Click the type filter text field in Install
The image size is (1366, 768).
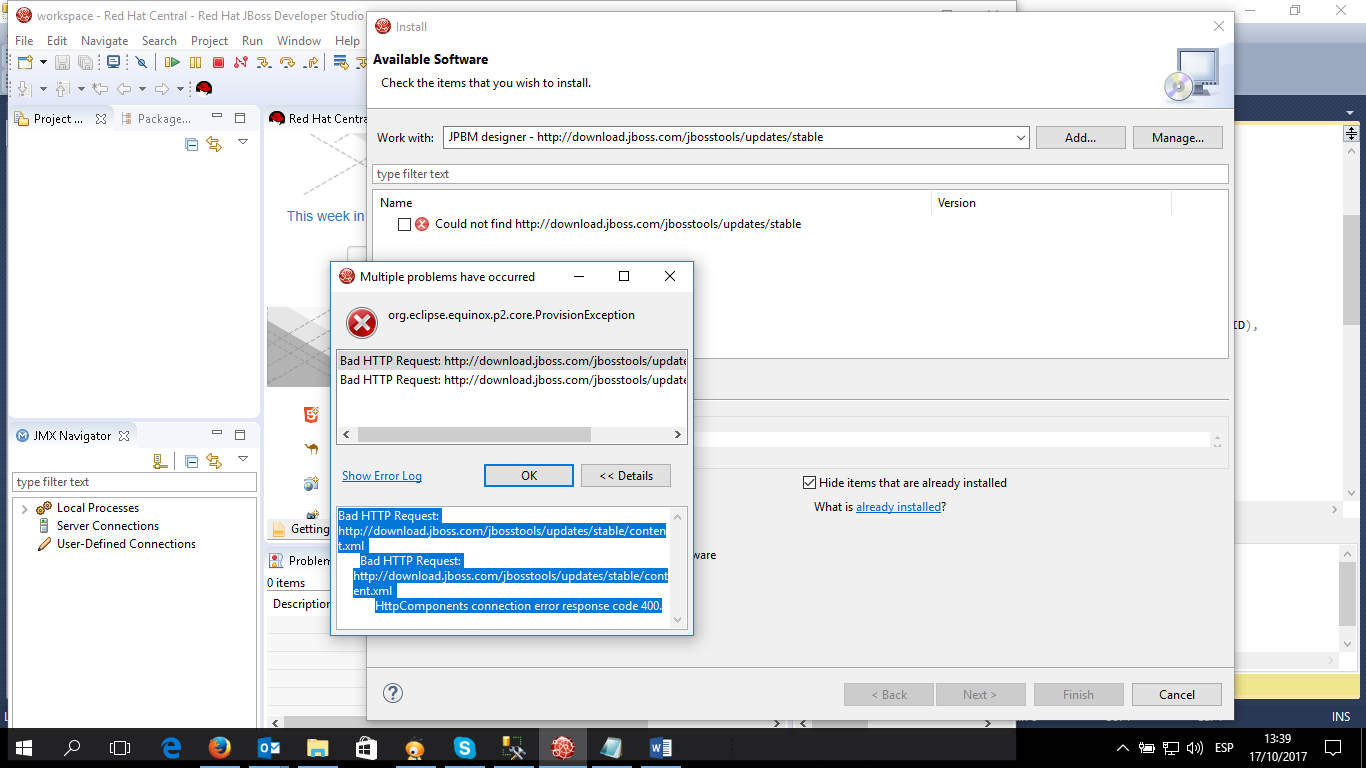coord(800,174)
